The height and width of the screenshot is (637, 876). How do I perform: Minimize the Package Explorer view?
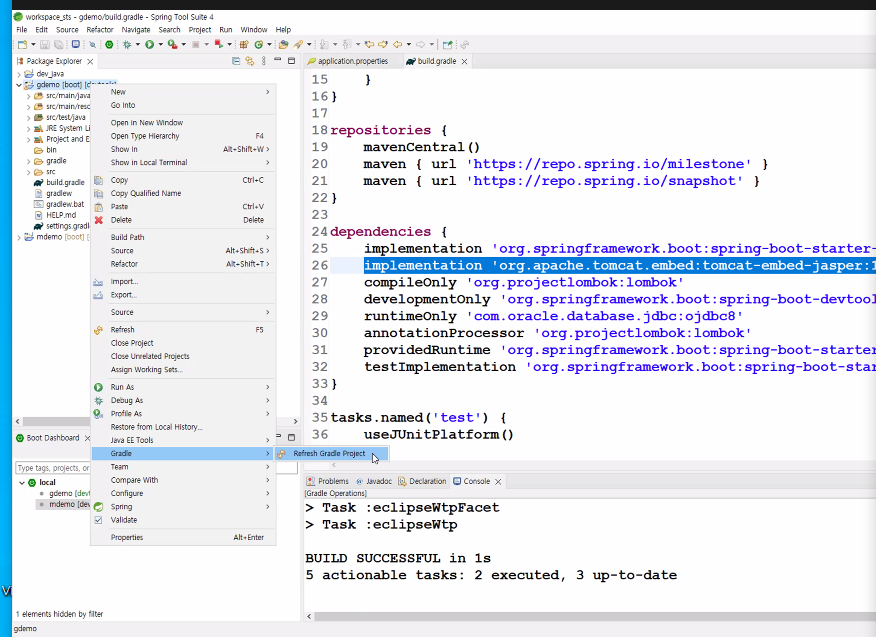(x=277, y=59)
